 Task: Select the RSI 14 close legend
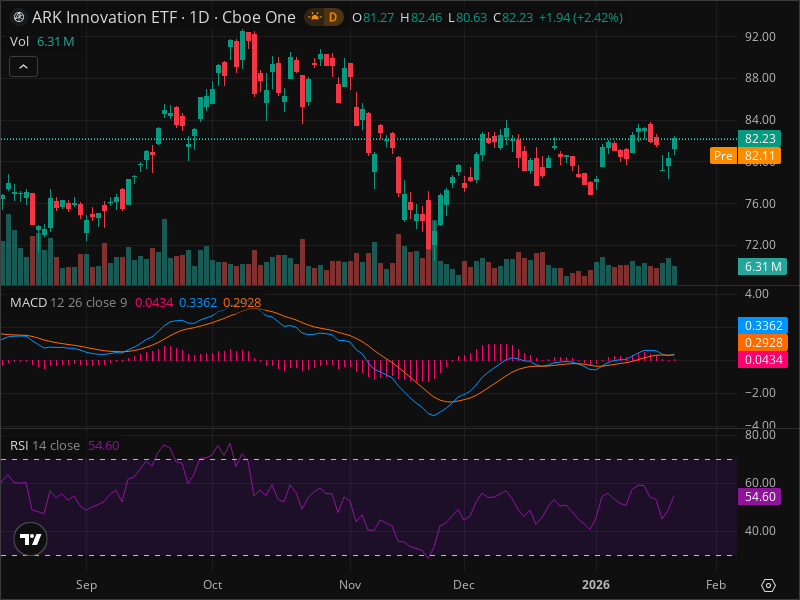(x=45, y=445)
